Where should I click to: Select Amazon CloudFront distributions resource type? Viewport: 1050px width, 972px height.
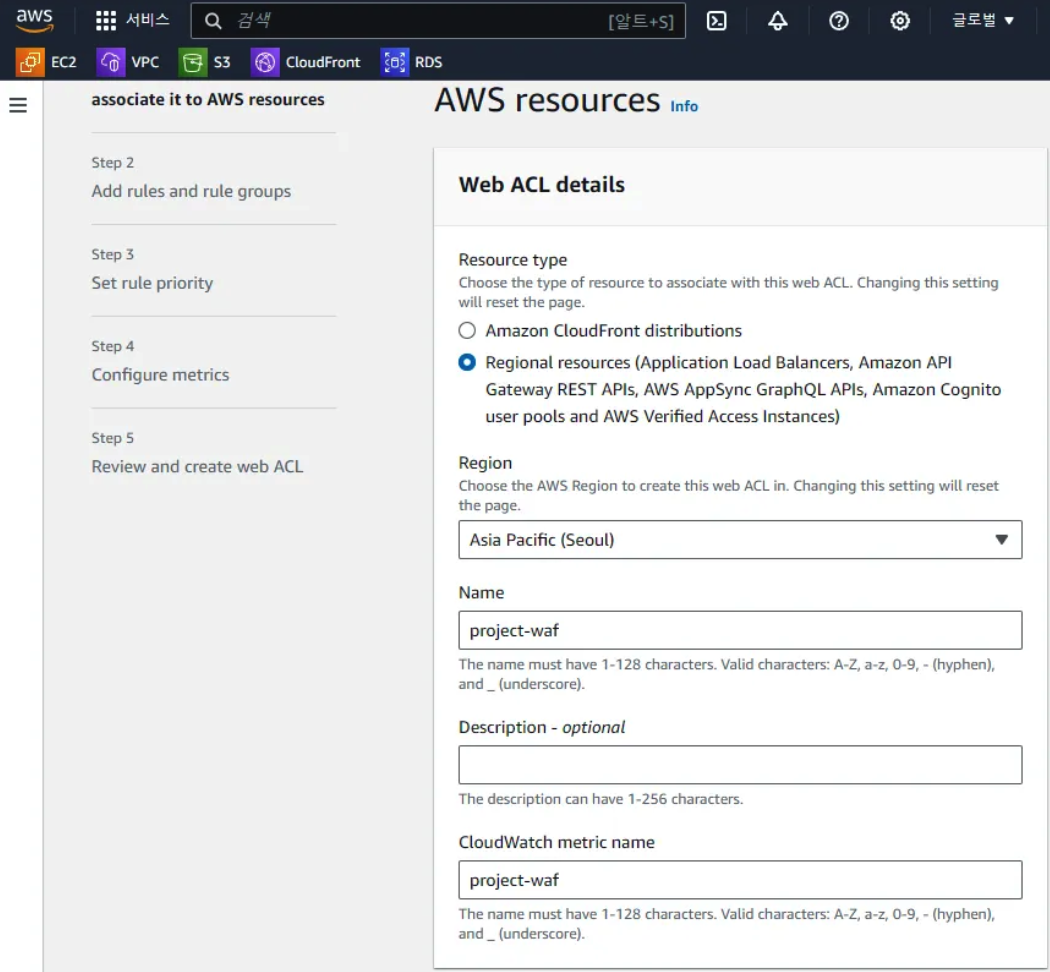coord(466,330)
